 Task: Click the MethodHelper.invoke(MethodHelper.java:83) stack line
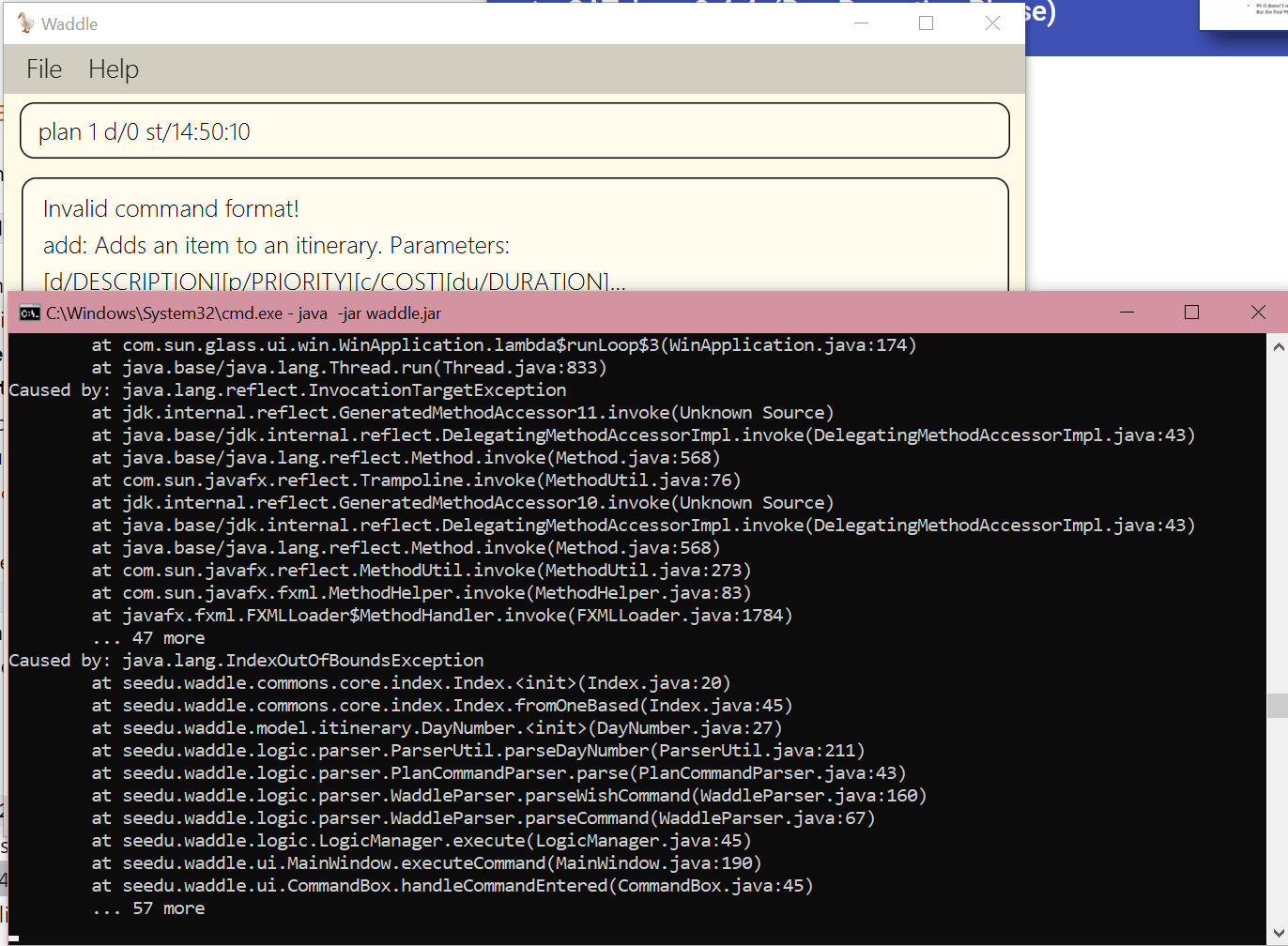pos(422,593)
